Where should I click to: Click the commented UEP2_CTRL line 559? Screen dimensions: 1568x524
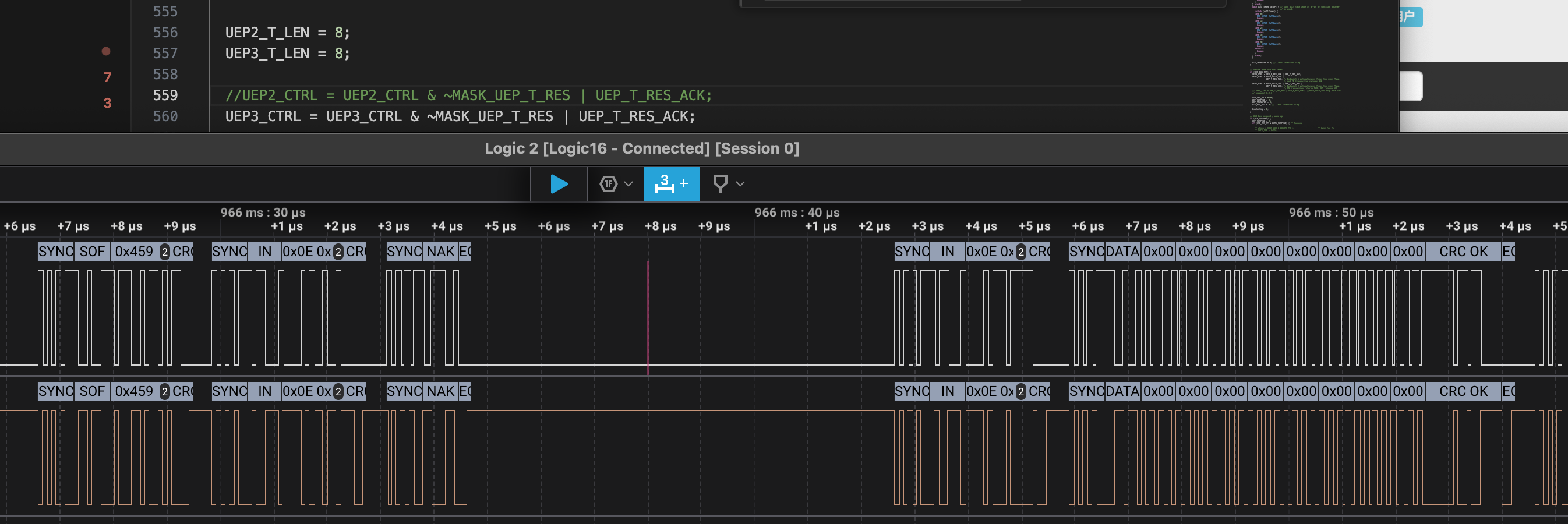point(468,95)
